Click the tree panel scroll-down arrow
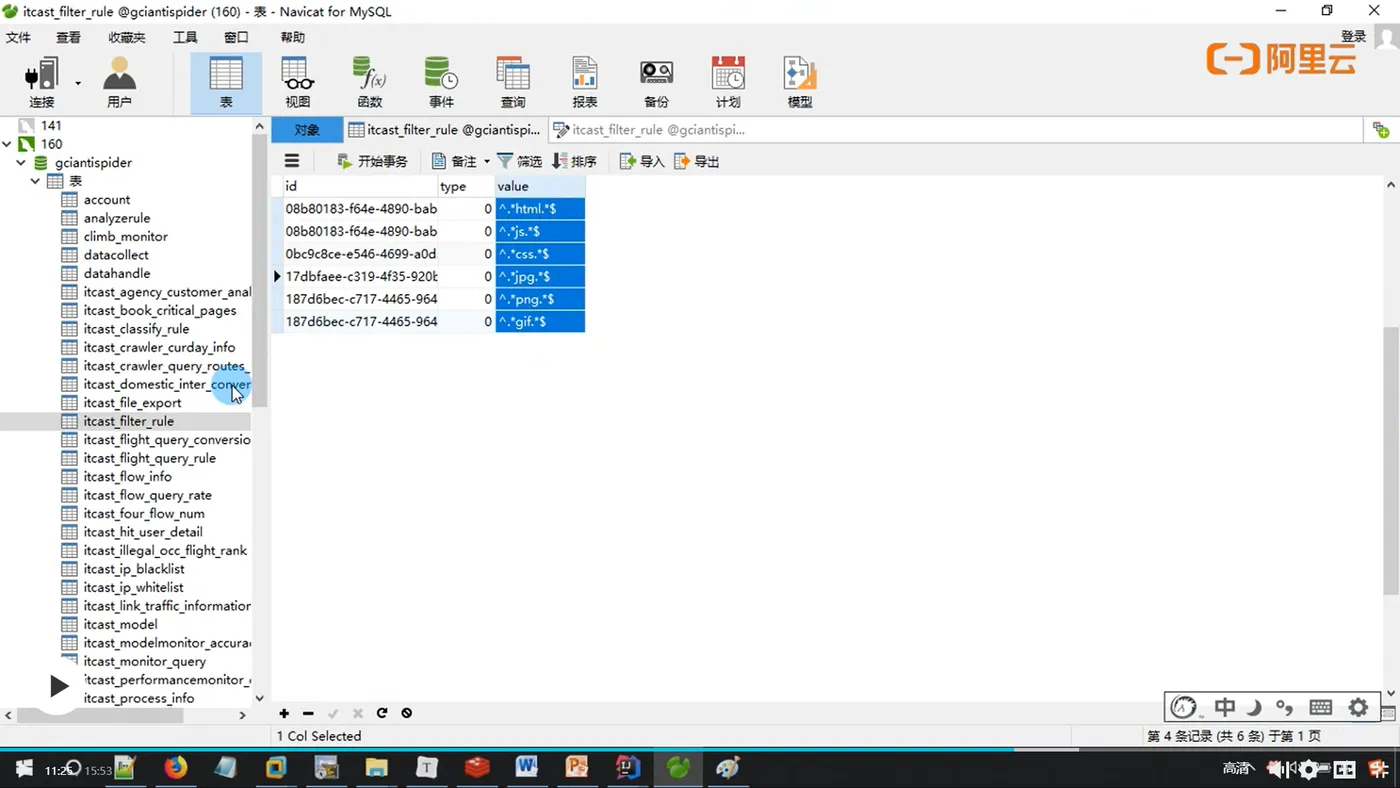 pyautogui.click(x=260, y=698)
